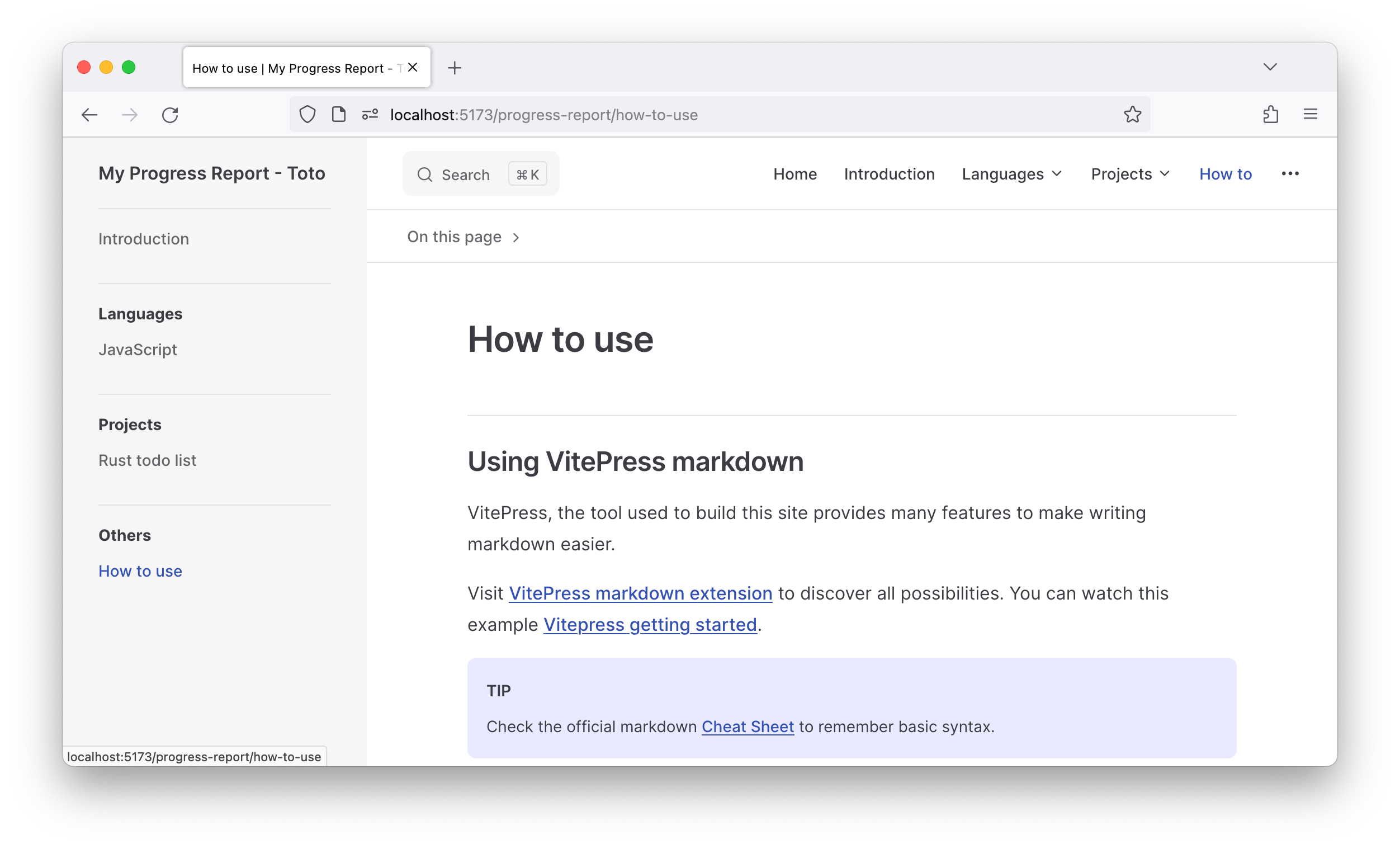Click the page reload icon

pyautogui.click(x=171, y=115)
